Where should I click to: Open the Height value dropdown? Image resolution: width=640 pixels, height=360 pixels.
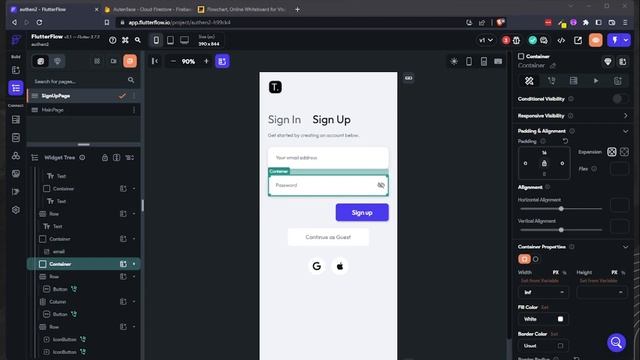coord(602,292)
